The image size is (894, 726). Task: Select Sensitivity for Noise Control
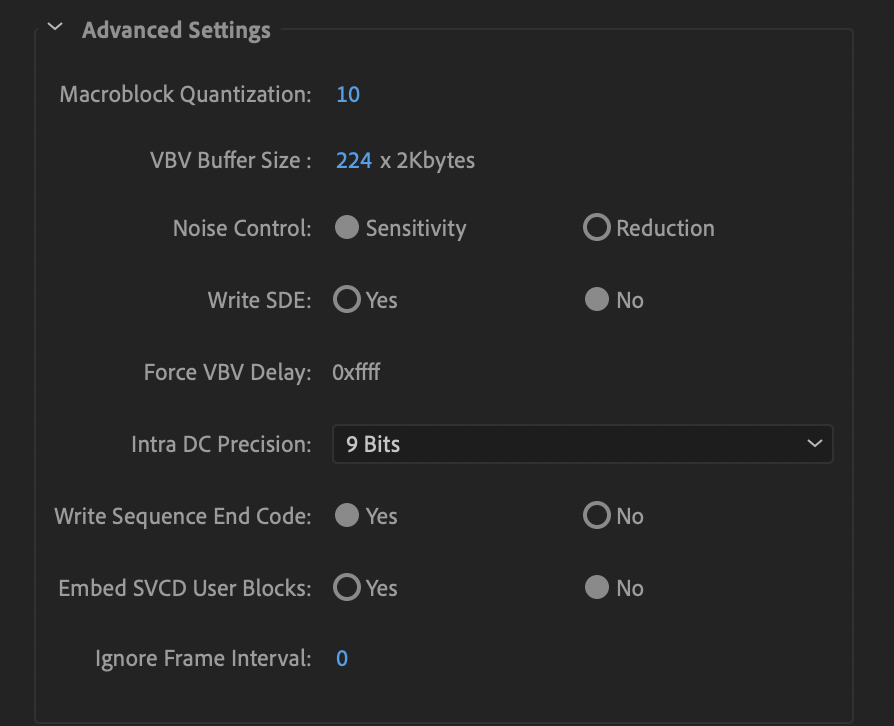pos(347,227)
